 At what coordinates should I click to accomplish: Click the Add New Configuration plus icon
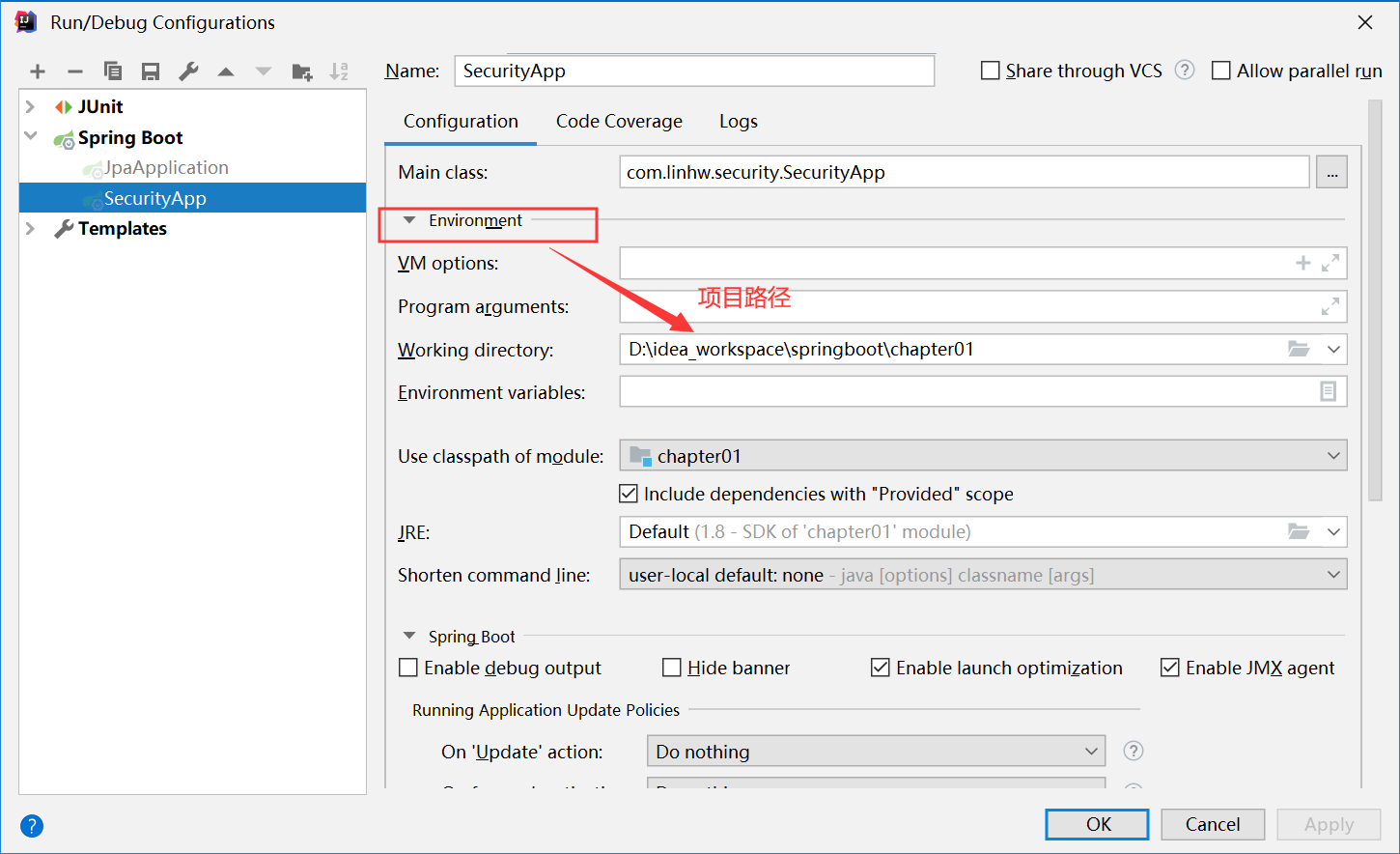[38, 71]
